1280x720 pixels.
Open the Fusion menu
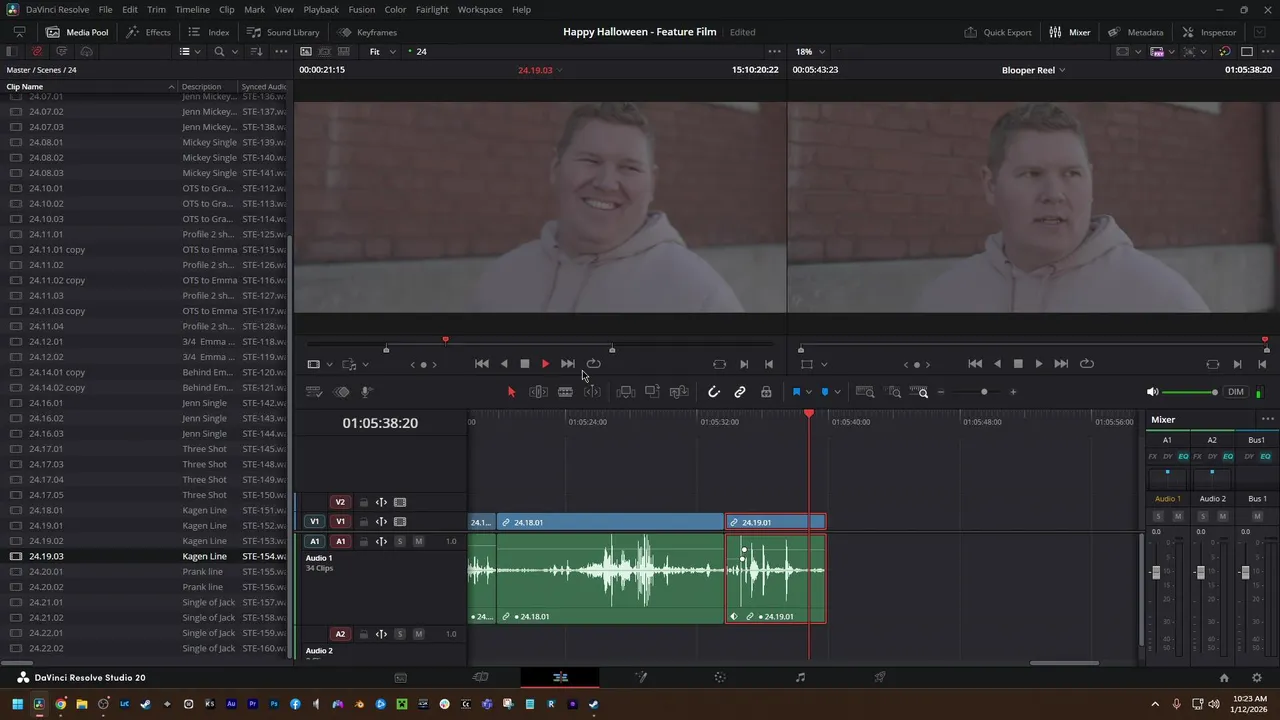click(361, 9)
